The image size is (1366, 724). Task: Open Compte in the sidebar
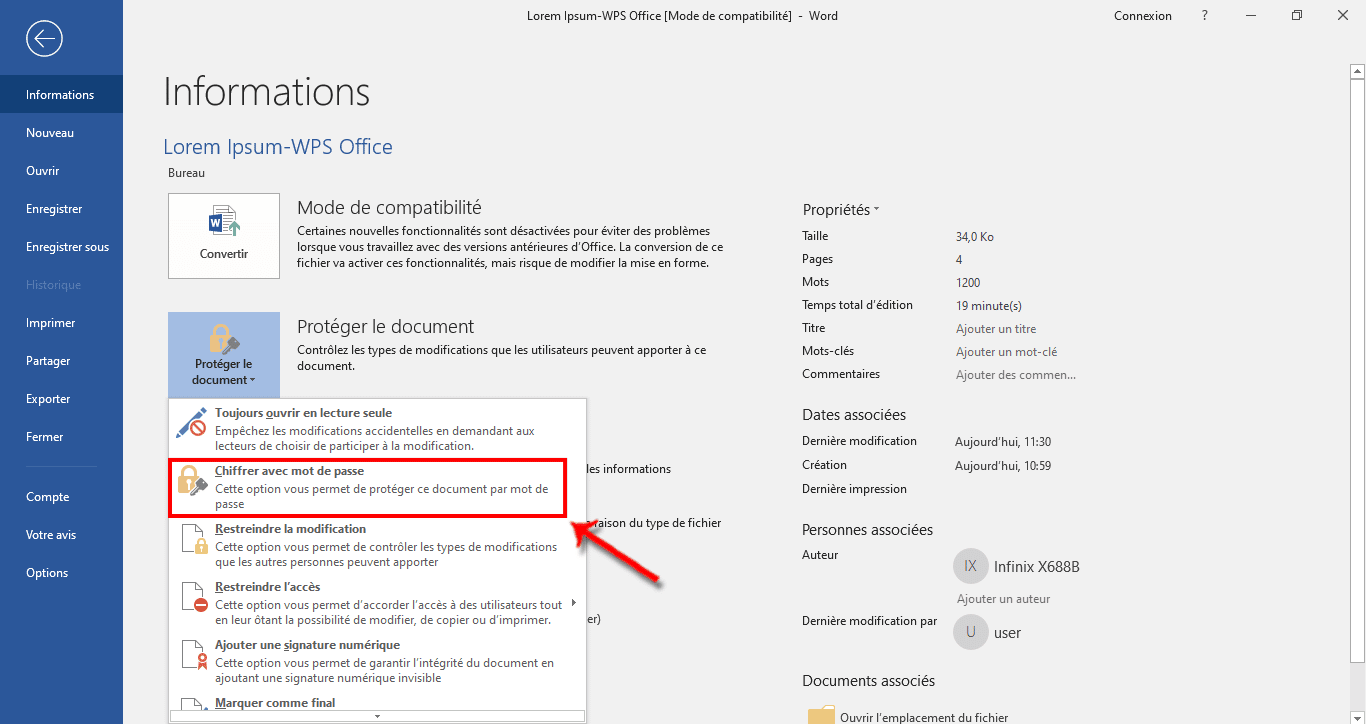[61, 497]
